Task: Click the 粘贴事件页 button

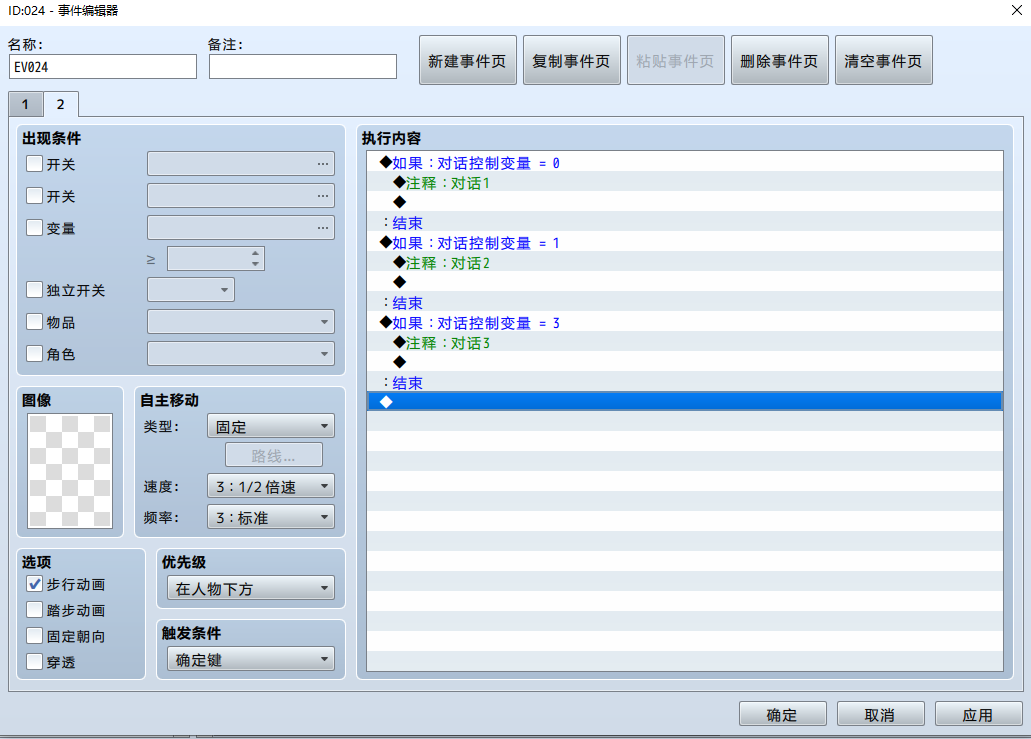Action: pos(675,60)
